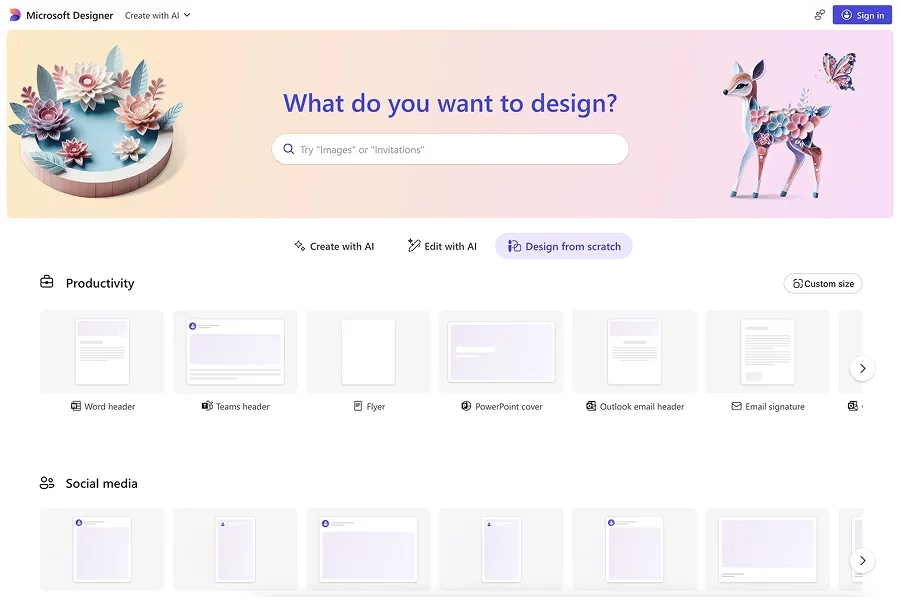Open the Custom size button
Viewport: 900px width, 600px height.
pyautogui.click(x=823, y=284)
